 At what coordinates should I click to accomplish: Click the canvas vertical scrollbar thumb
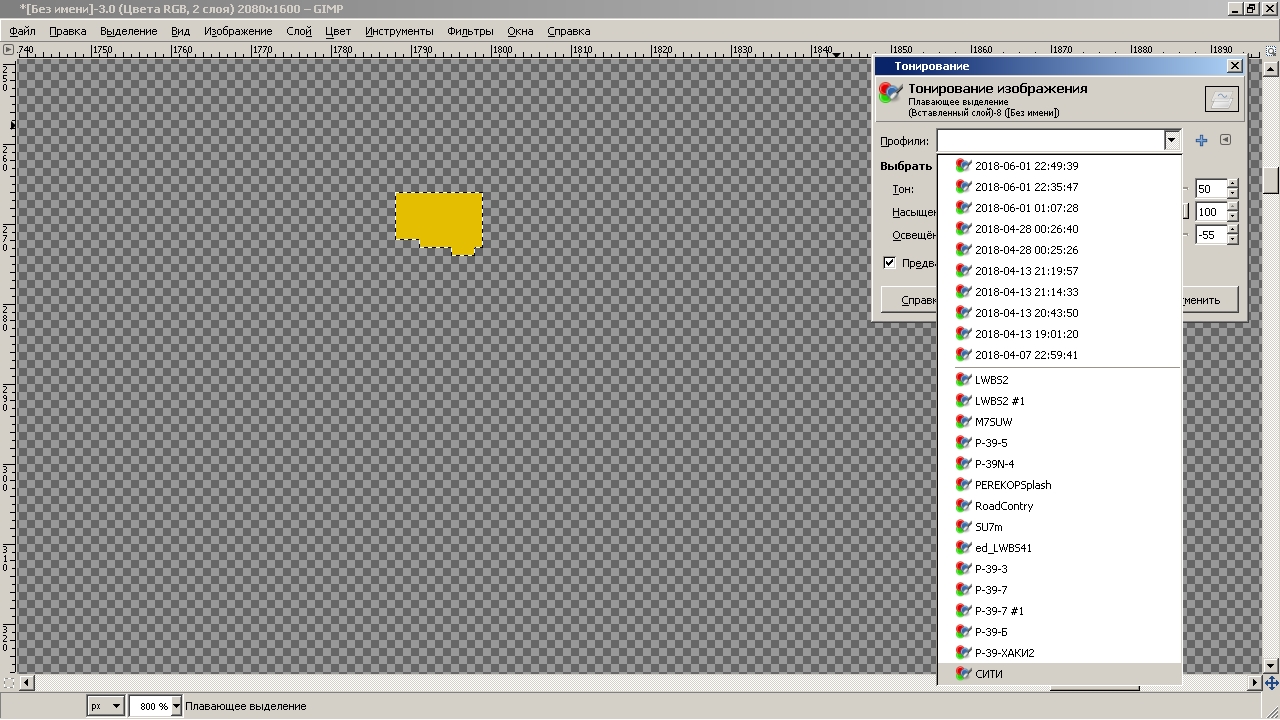(1271, 180)
